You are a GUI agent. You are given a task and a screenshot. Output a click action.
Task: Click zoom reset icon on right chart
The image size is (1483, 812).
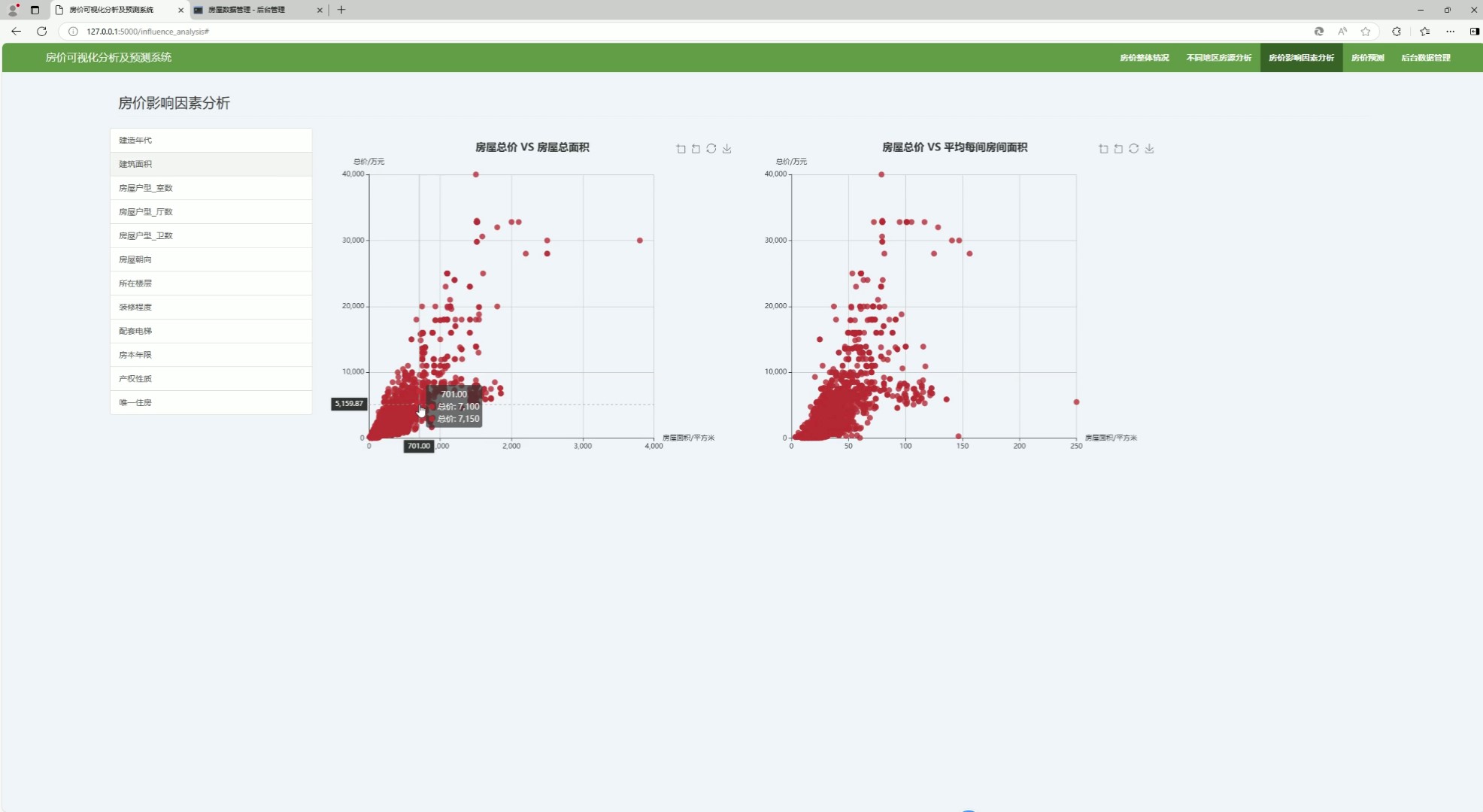pyautogui.click(x=1118, y=149)
